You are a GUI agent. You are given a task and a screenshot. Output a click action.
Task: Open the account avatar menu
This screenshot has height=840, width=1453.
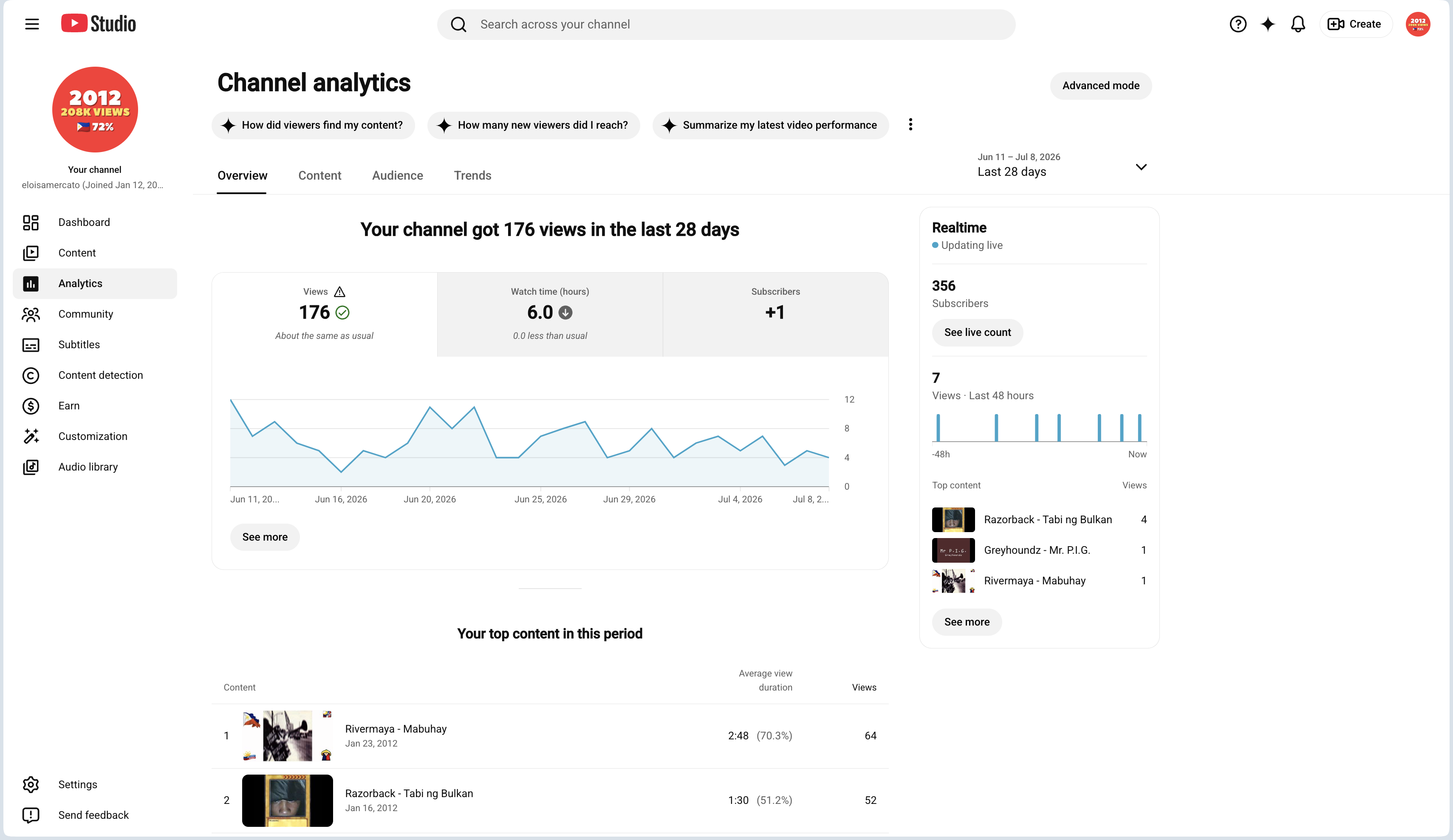pyautogui.click(x=1418, y=24)
